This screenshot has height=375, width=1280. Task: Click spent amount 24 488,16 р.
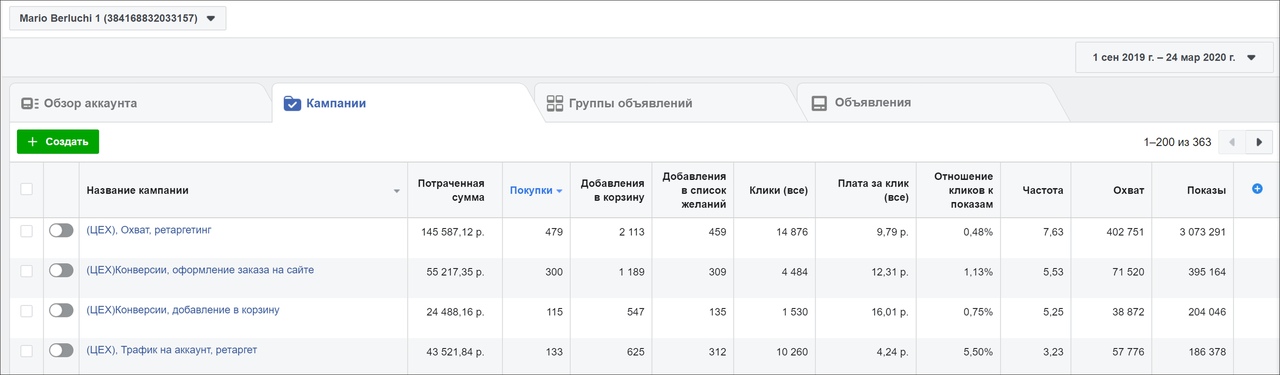point(455,312)
